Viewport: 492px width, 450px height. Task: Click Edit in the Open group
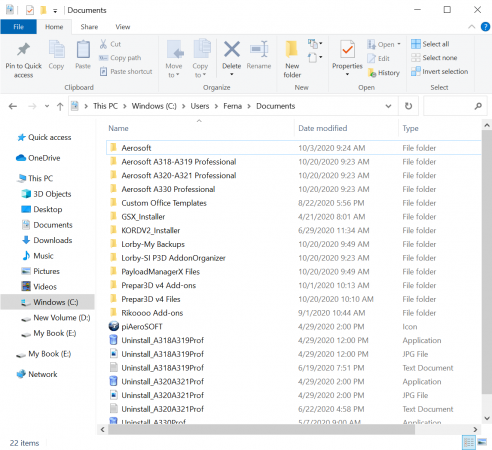tap(378, 59)
